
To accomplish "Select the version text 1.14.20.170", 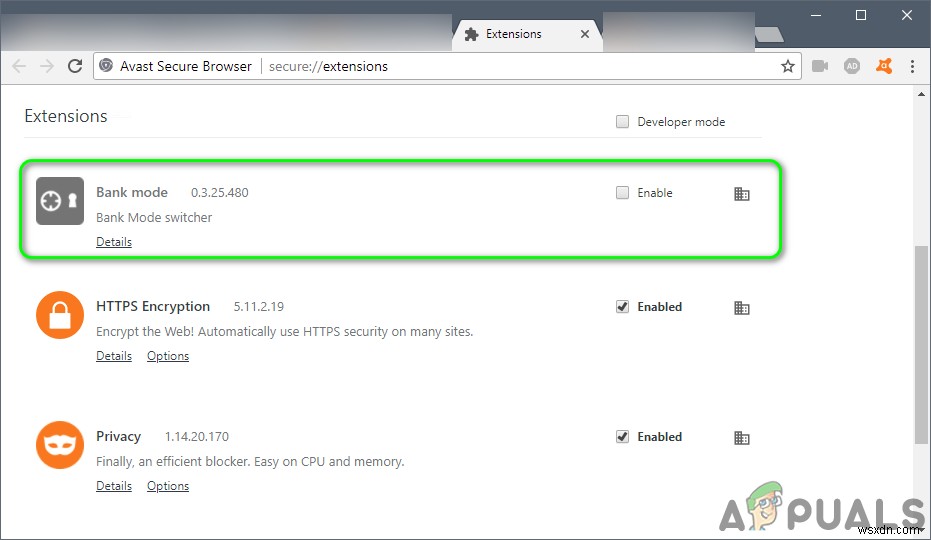I will [197, 437].
